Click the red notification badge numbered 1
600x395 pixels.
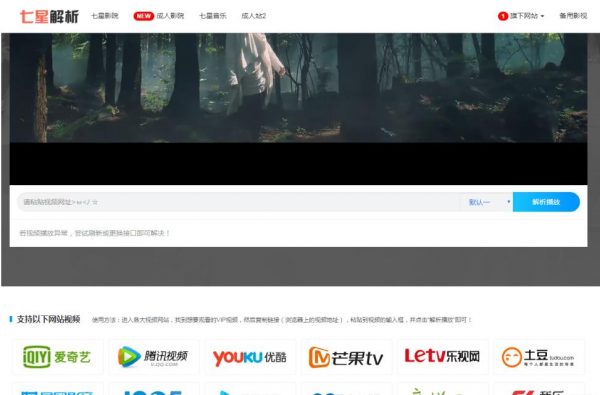point(502,16)
